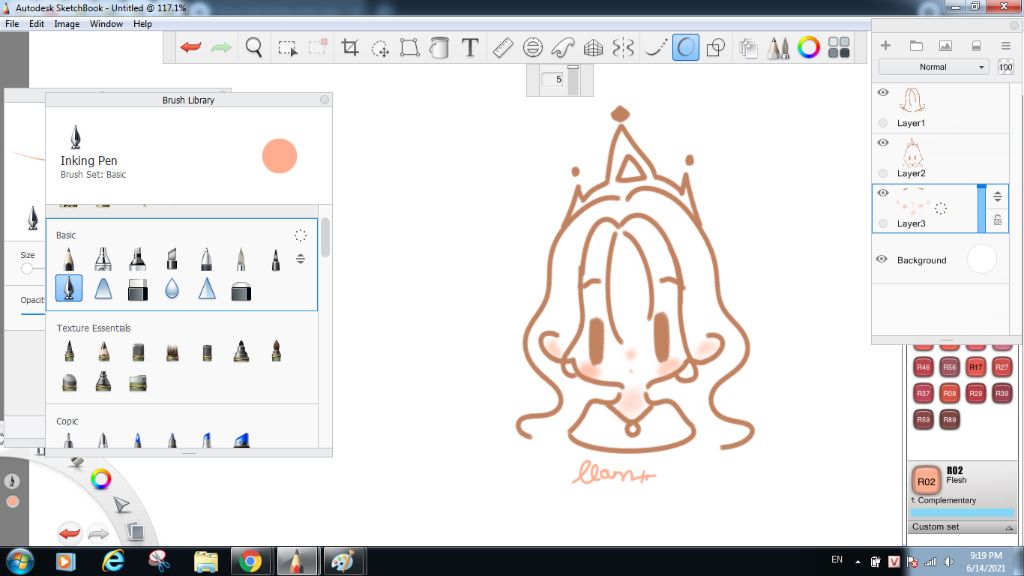Select the Text tool
This screenshot has width=1024, height=576.
pos(470,47)
